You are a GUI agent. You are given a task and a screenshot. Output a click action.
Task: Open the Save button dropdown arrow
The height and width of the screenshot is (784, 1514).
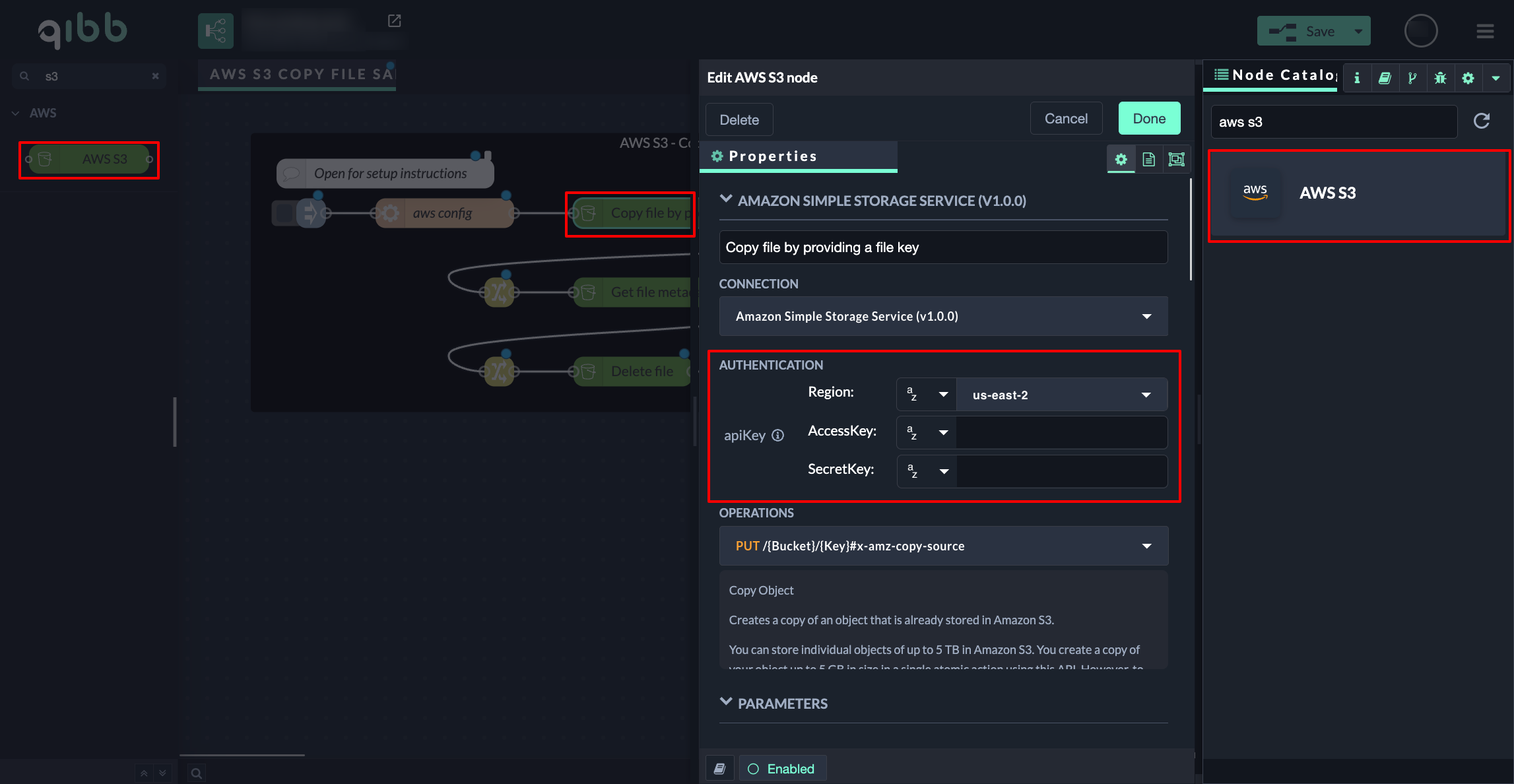pos(1358,31)
